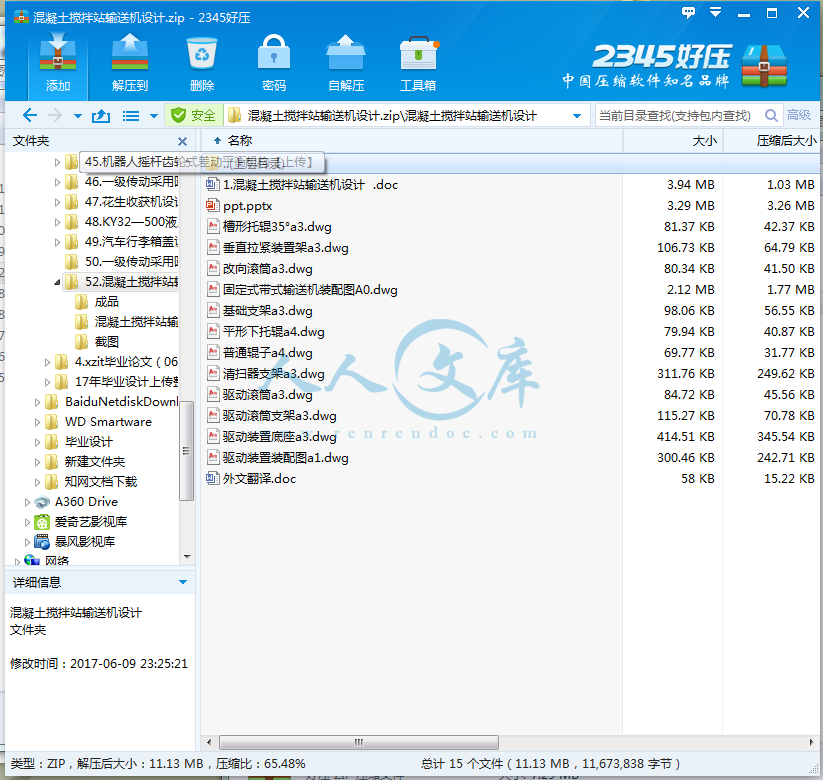Select 改向滚筒a3.dwg file
This screenshot has height=780, width=823.
(267, 269)
